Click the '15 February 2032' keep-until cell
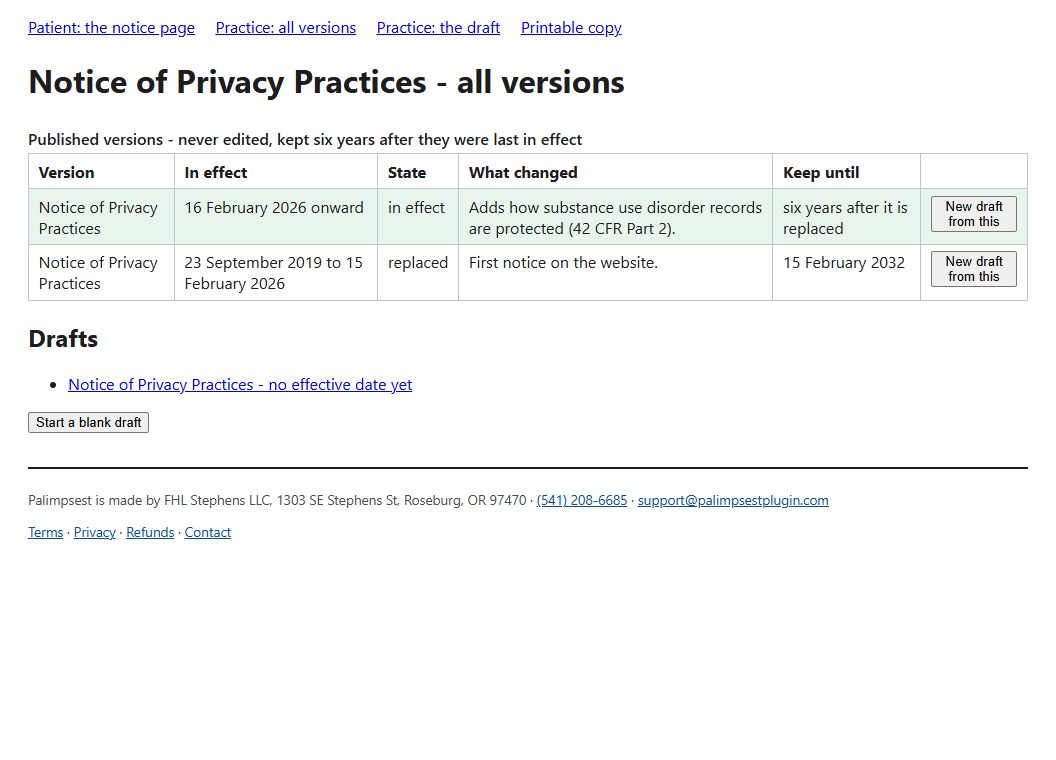The width and height of the screenshot is (1056, 760). 847,272
